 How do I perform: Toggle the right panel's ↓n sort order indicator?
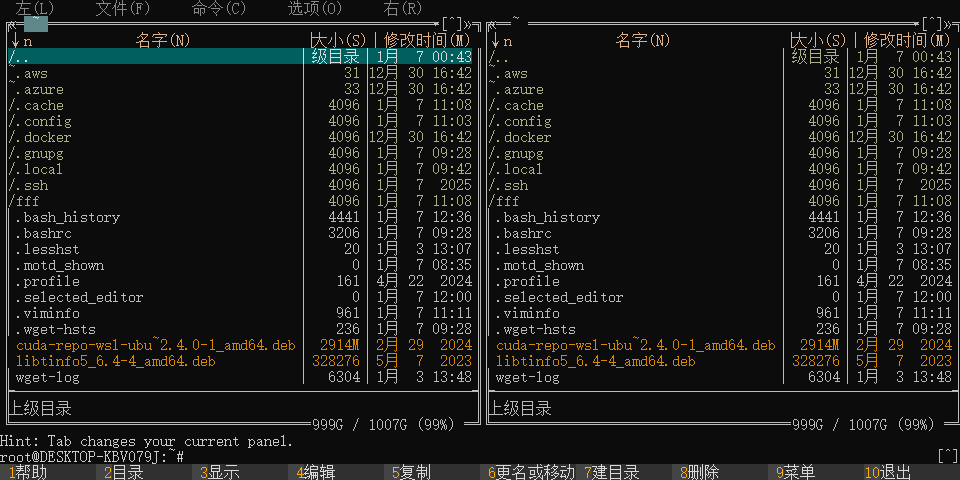pyautogui.click(x=501, y=41)
